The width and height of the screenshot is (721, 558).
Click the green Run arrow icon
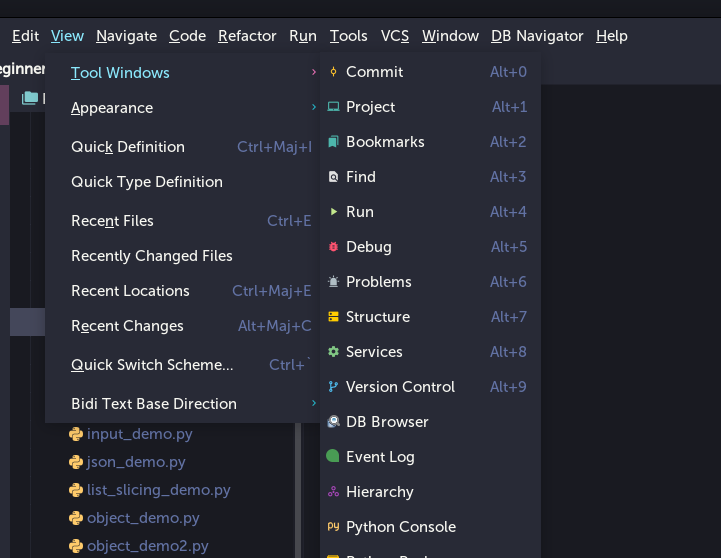[333, 212]
